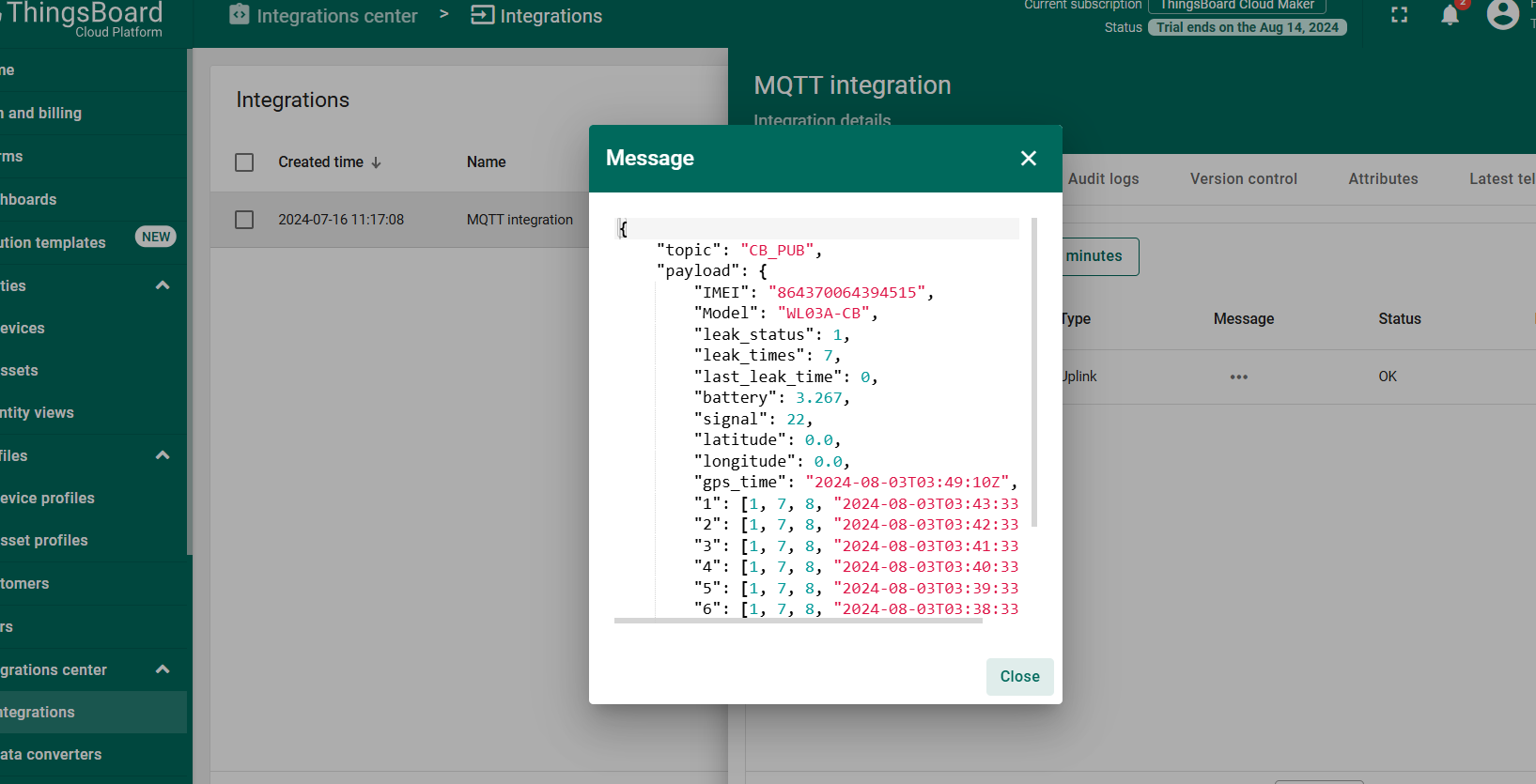This screenshot has width=1536, height=784.
Task: Open Device profiles in the sidebar
Action: point(93,499)
